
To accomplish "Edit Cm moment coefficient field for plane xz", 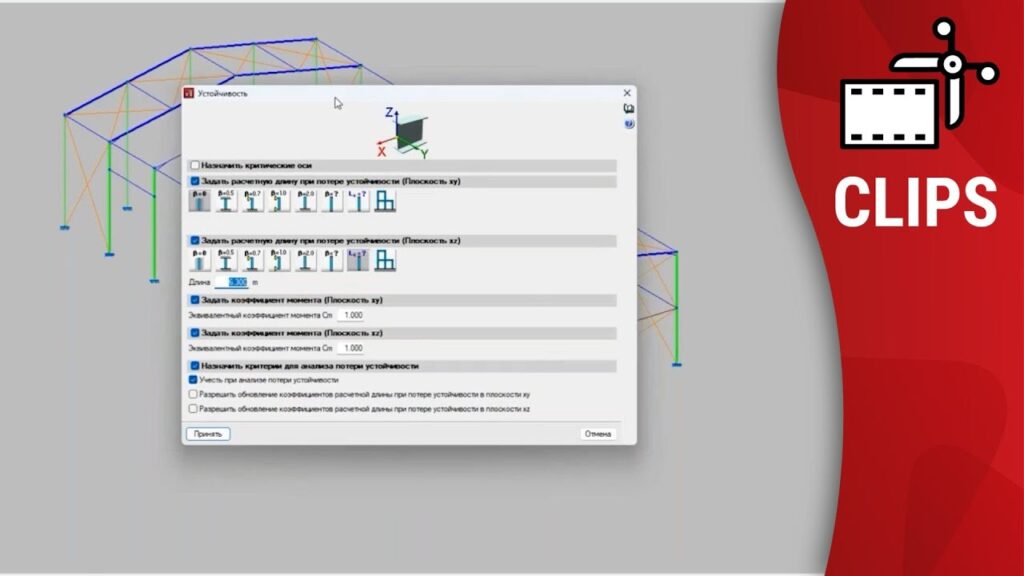I will pyautogui.click(x=351, y=348).
